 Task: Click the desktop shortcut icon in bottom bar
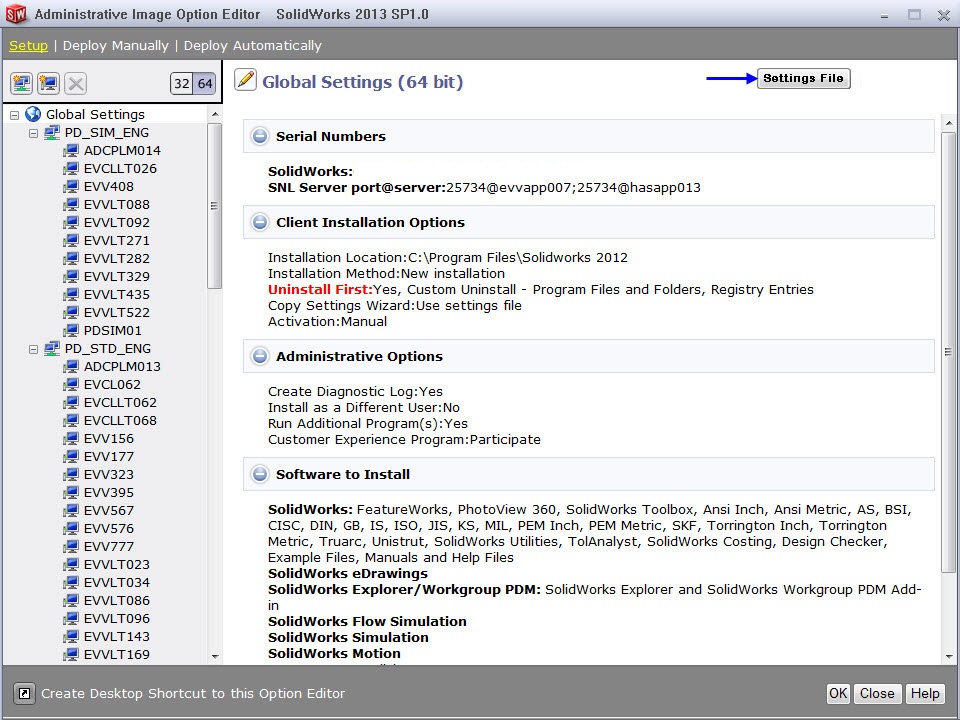(24, 693)
